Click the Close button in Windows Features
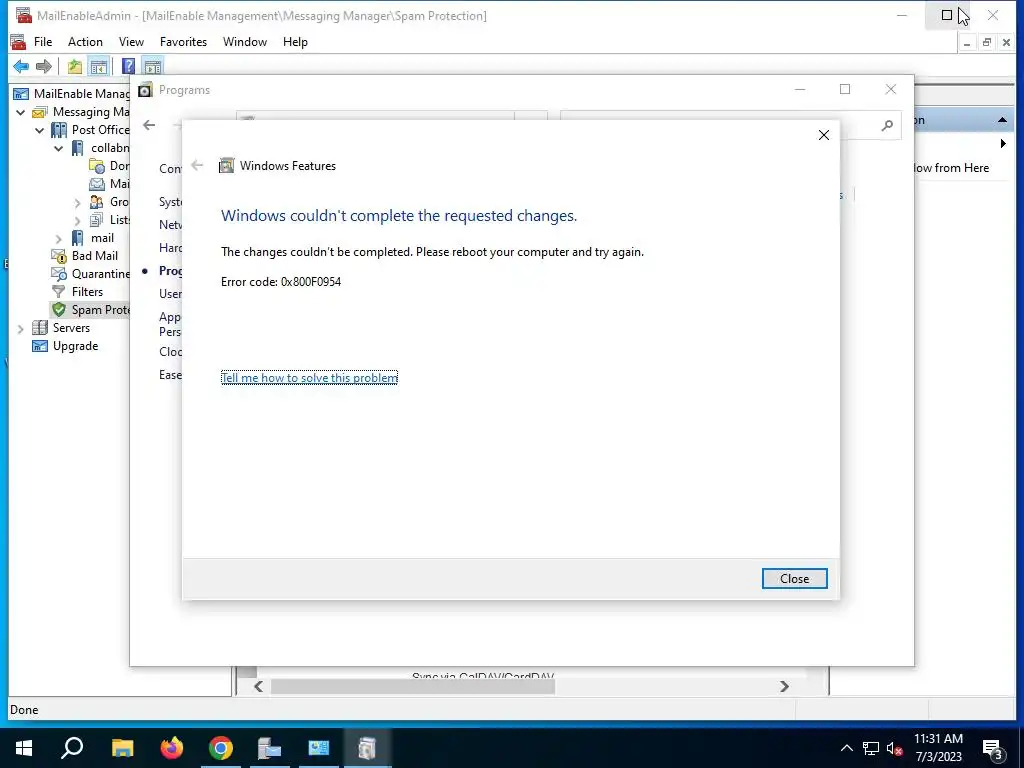1024x768 pixels. pos(794,579)
